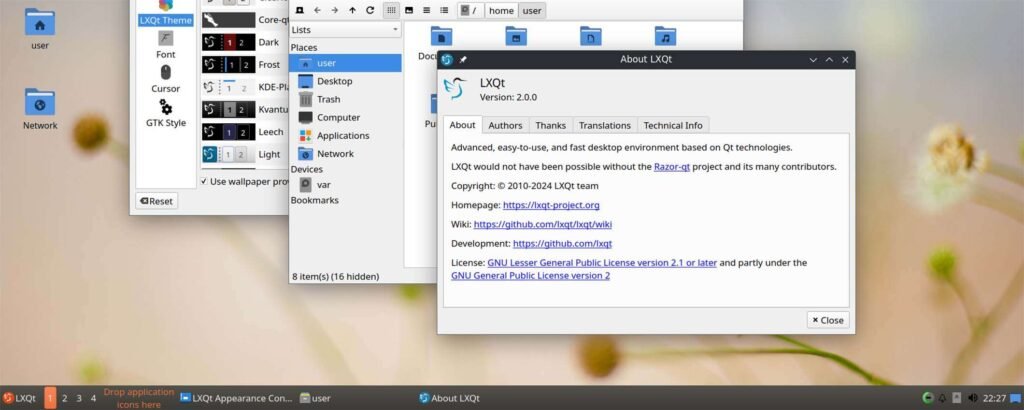Open GTK Style settings section
Image resolution: width=1024 pixels, height=410 pixels.
coord(166,113)
